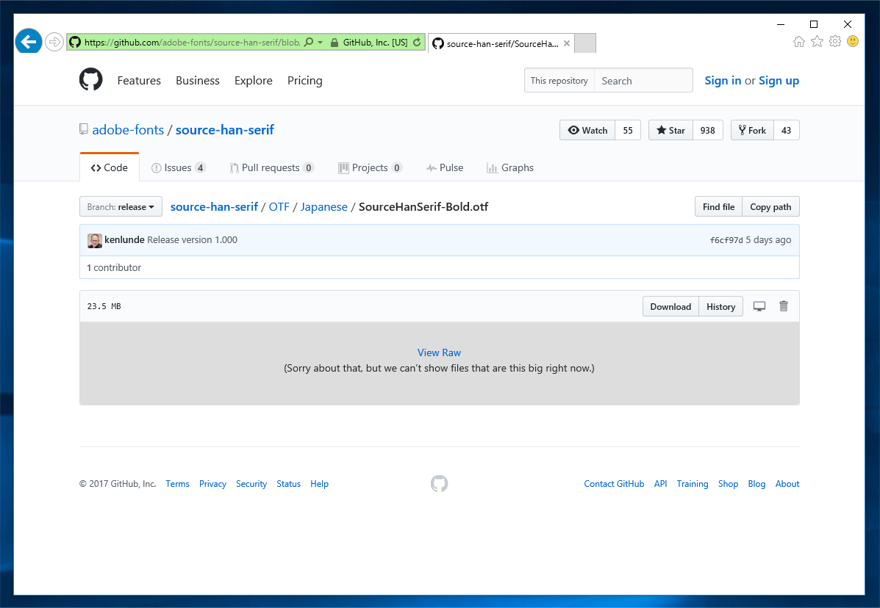Open footer Training link

click(692, 483)
